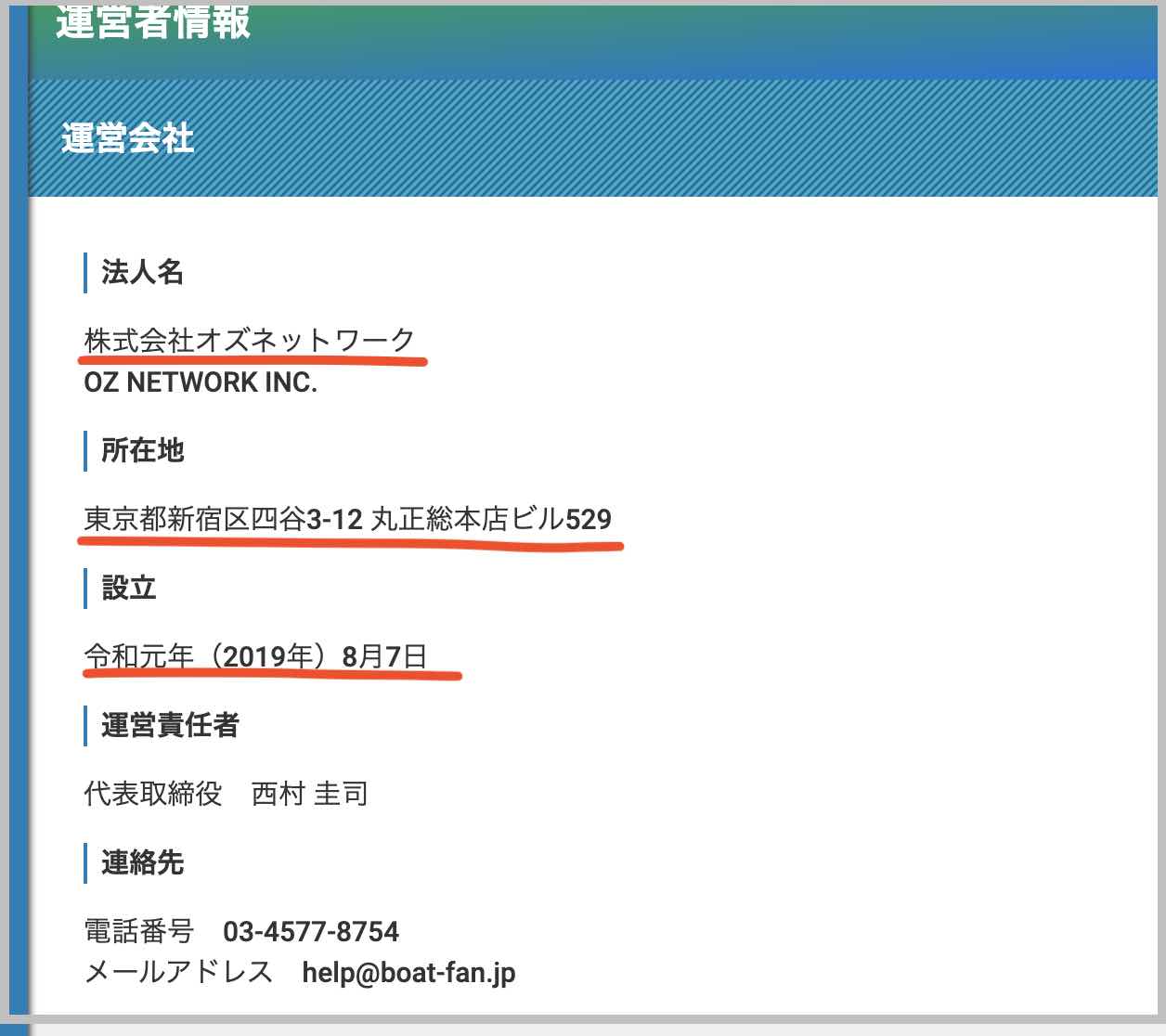Click the representative name 西村 圭司
1166x1036 pixels.
tap(310, 794)
